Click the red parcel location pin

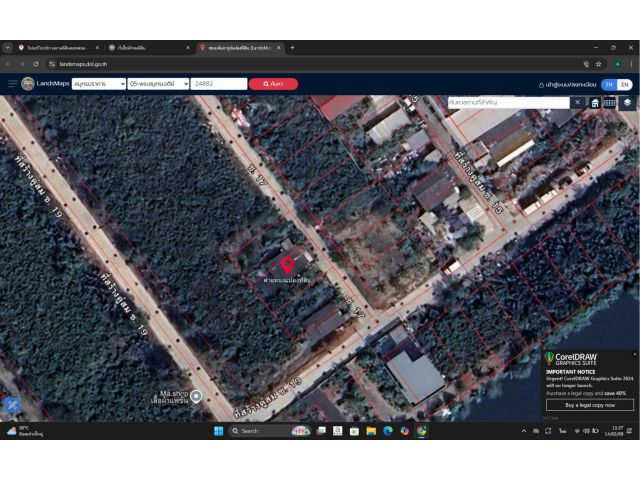click(x=287, y=265)
